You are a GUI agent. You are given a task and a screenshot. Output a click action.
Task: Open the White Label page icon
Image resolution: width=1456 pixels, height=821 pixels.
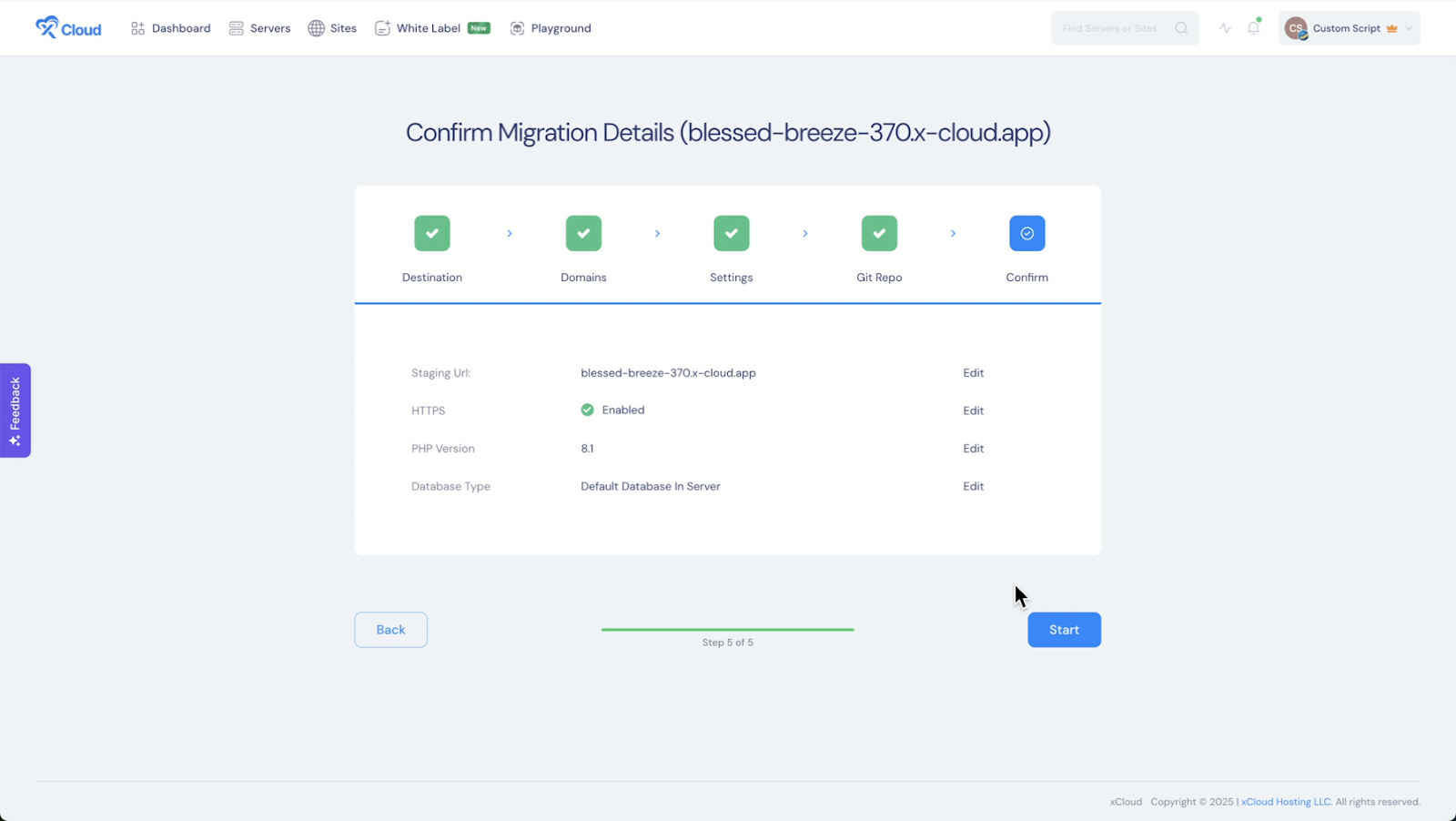click(382, 27)
